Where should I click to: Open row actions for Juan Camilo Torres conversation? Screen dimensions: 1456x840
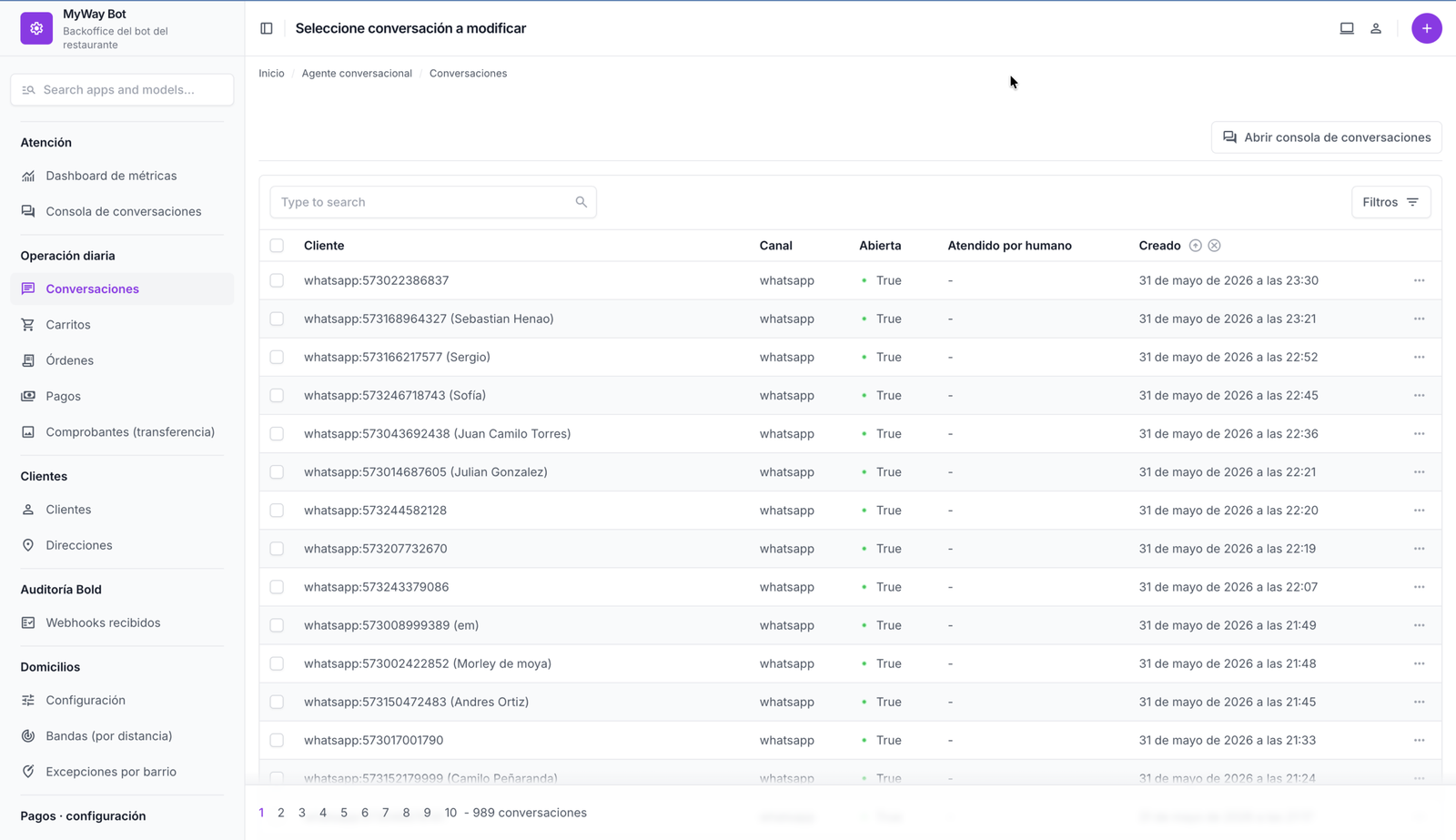(x=1419, y=433)
